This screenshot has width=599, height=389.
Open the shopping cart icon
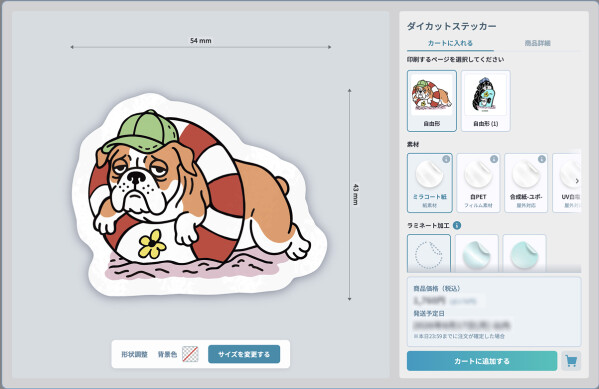point(571,361)
